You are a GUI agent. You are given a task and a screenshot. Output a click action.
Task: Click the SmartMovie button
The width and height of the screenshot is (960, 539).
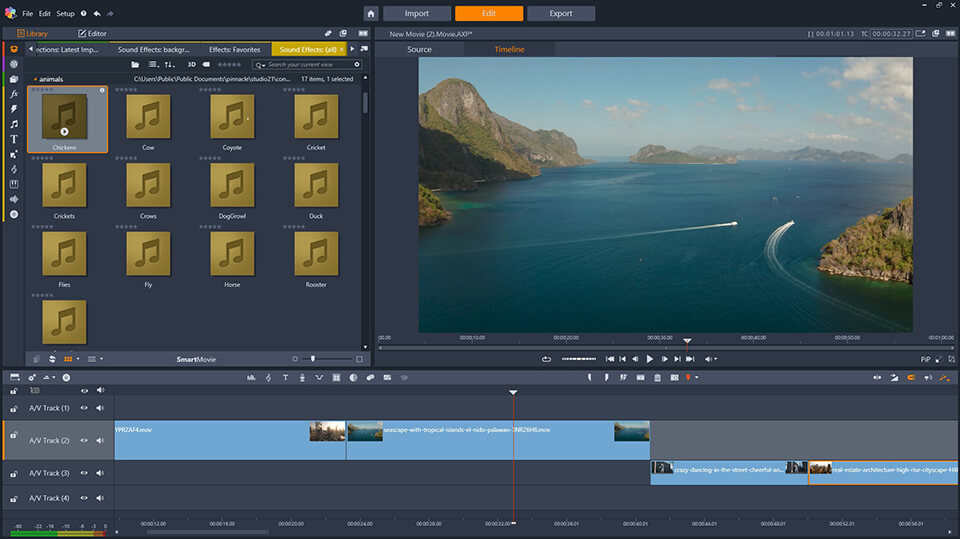(196, 360)
